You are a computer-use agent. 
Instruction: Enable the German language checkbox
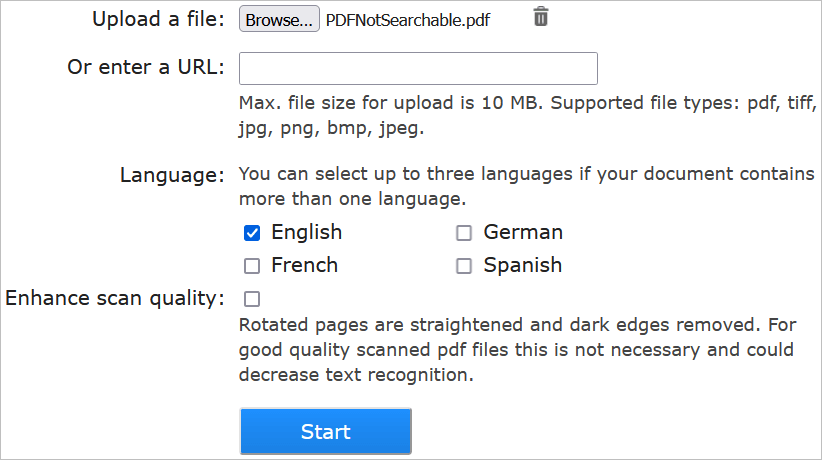[464, 233]
